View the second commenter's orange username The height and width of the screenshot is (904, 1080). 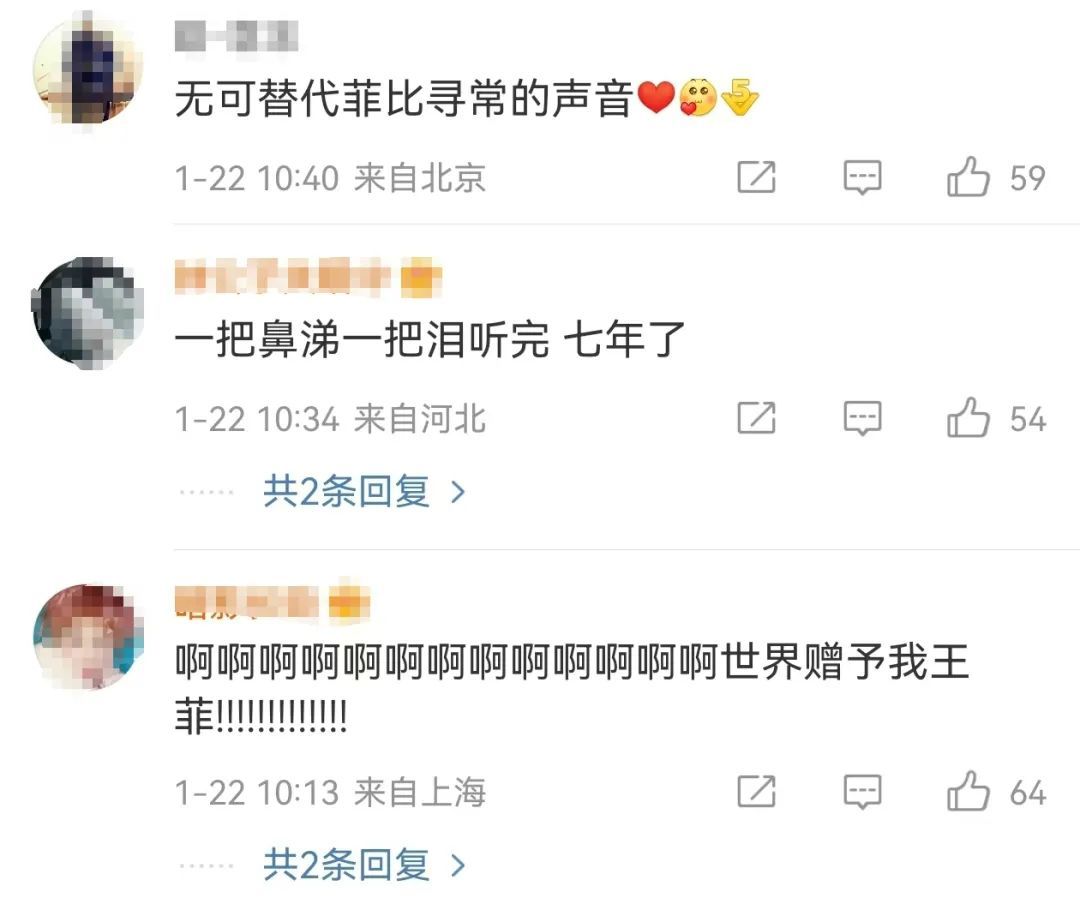[282, 276]
